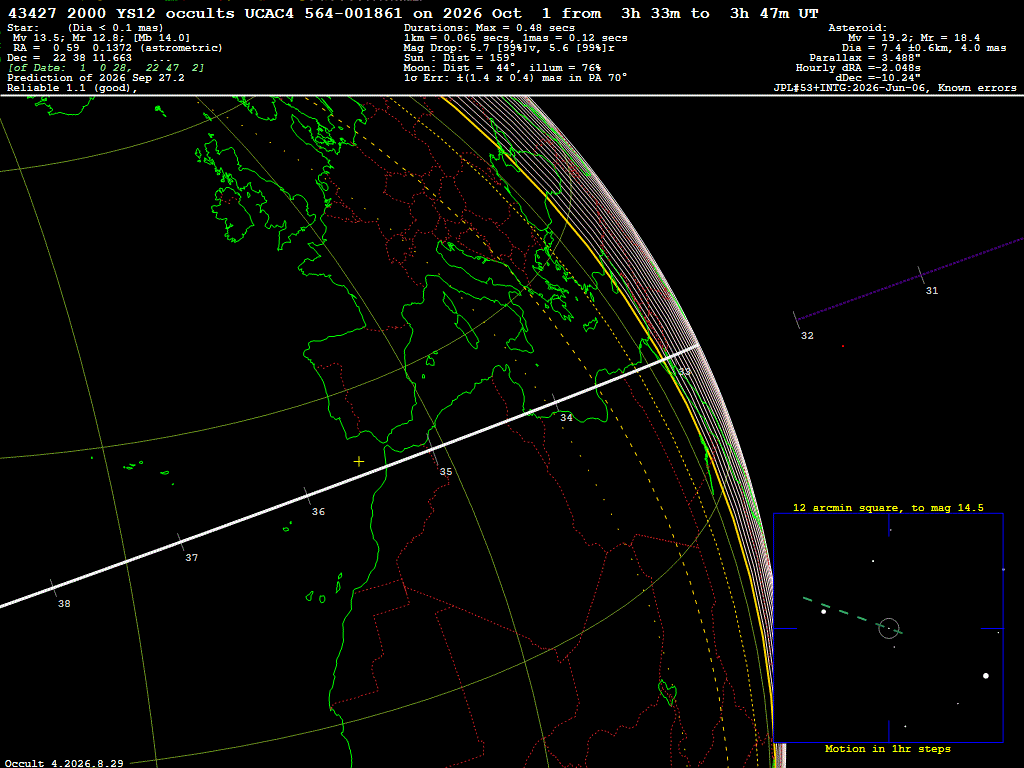Click the minute 31 label on purple track
Screen dimensions: 1024x768
click(932, 291)
